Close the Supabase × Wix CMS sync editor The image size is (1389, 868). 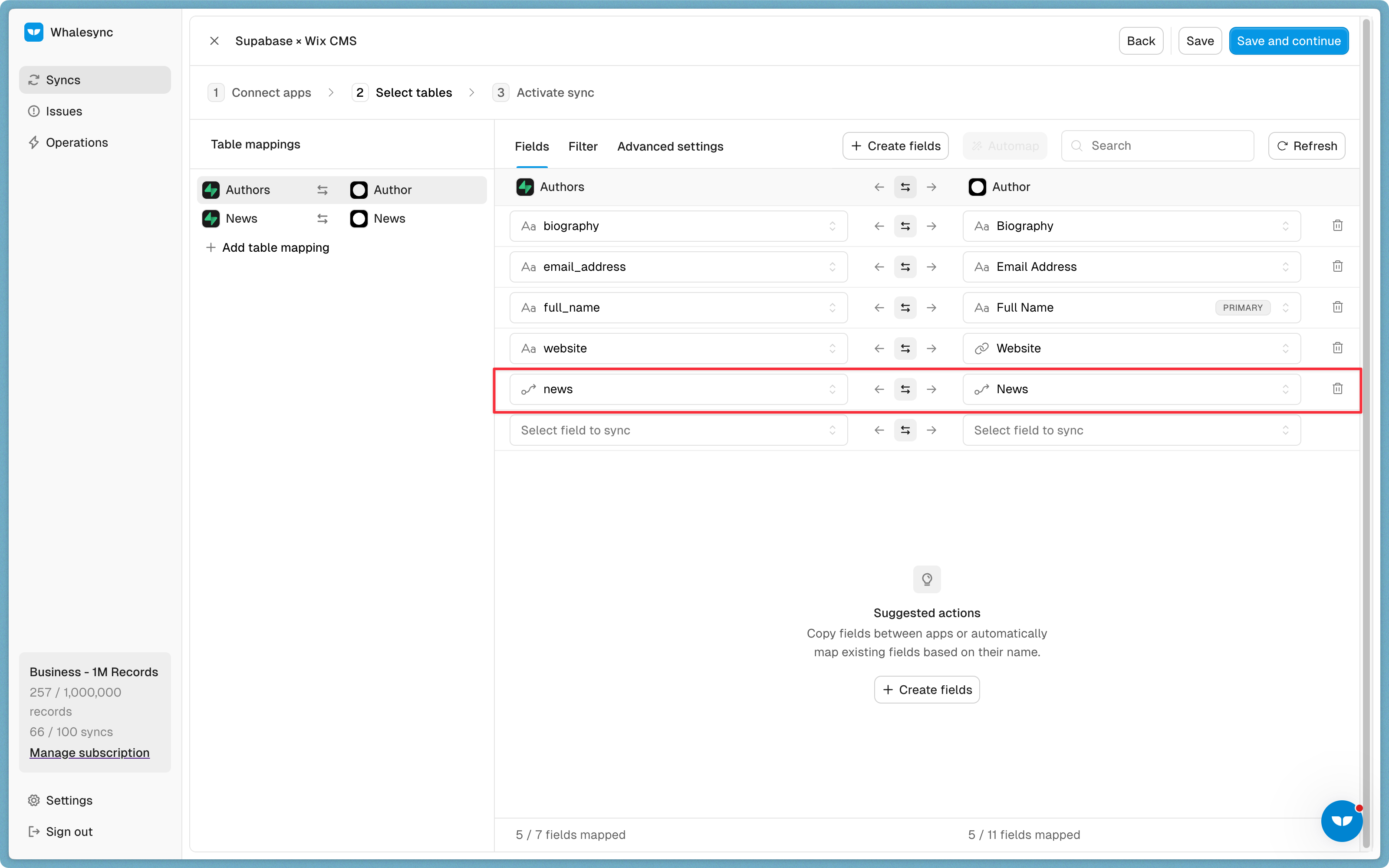click(214, 41)
